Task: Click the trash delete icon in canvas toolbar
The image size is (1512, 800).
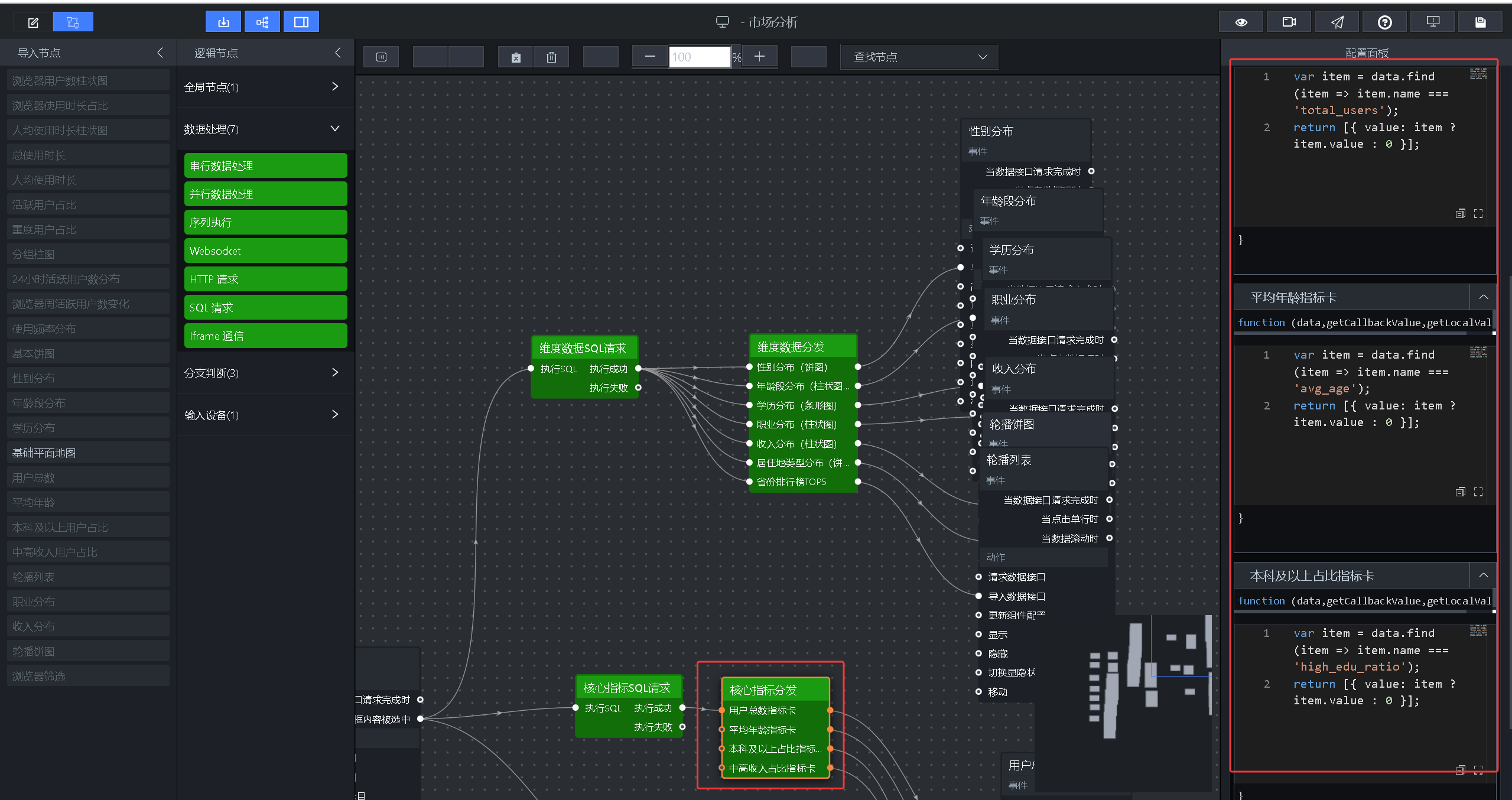Action: tap(551, 57)
